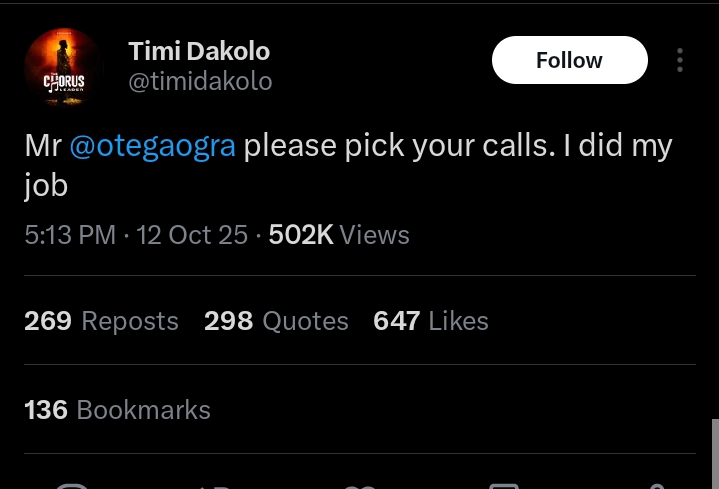Viewport: 719px width, 489px height.
Task: Open the 269 Reposts list
Action: 100,321
